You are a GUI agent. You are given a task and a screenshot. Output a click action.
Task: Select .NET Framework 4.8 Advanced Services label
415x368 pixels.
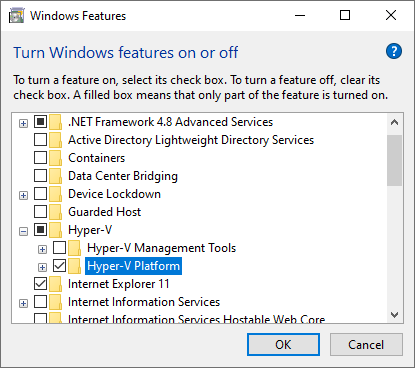click(170, 122)
